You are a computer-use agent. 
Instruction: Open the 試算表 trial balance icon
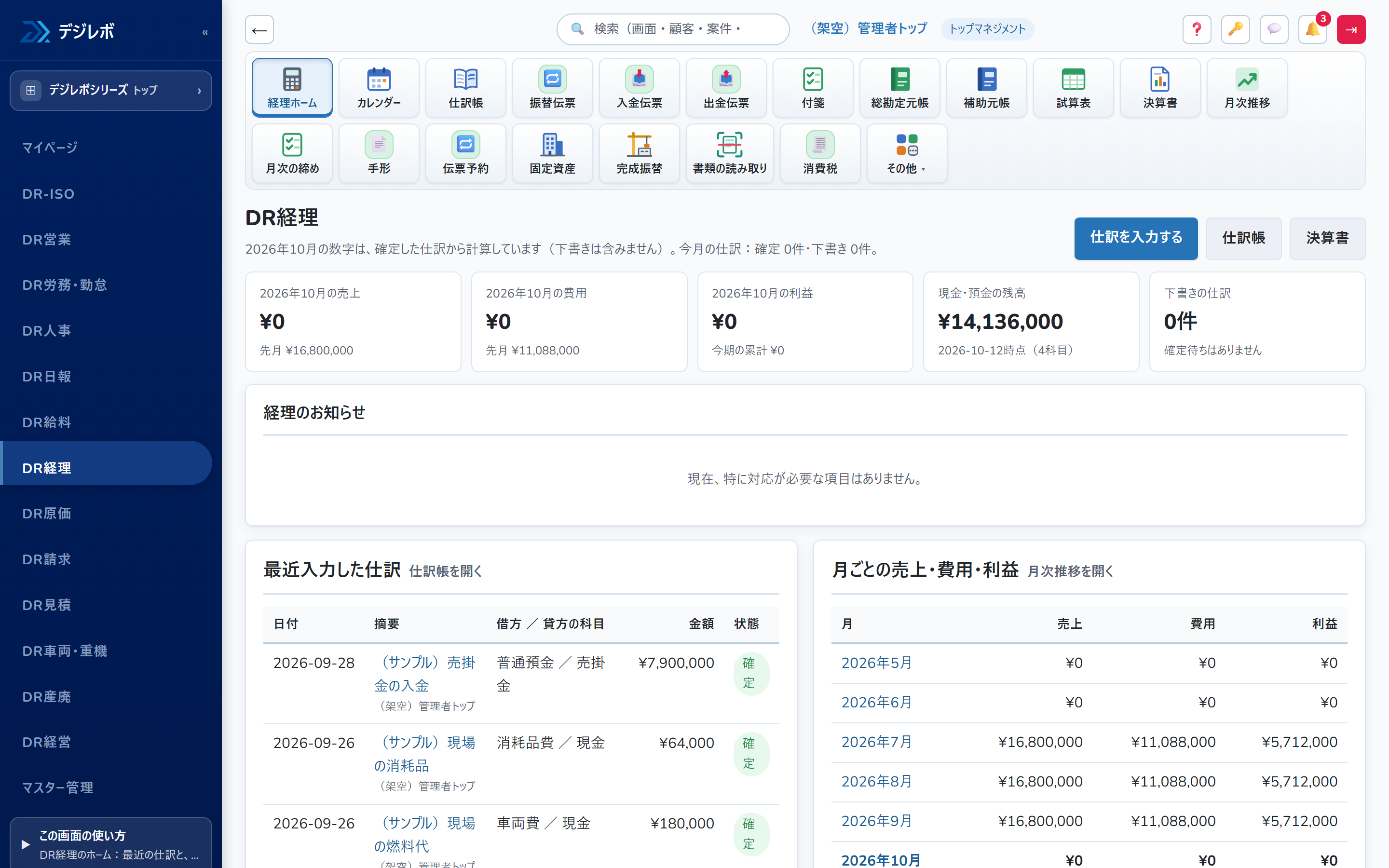[1073, 87]
